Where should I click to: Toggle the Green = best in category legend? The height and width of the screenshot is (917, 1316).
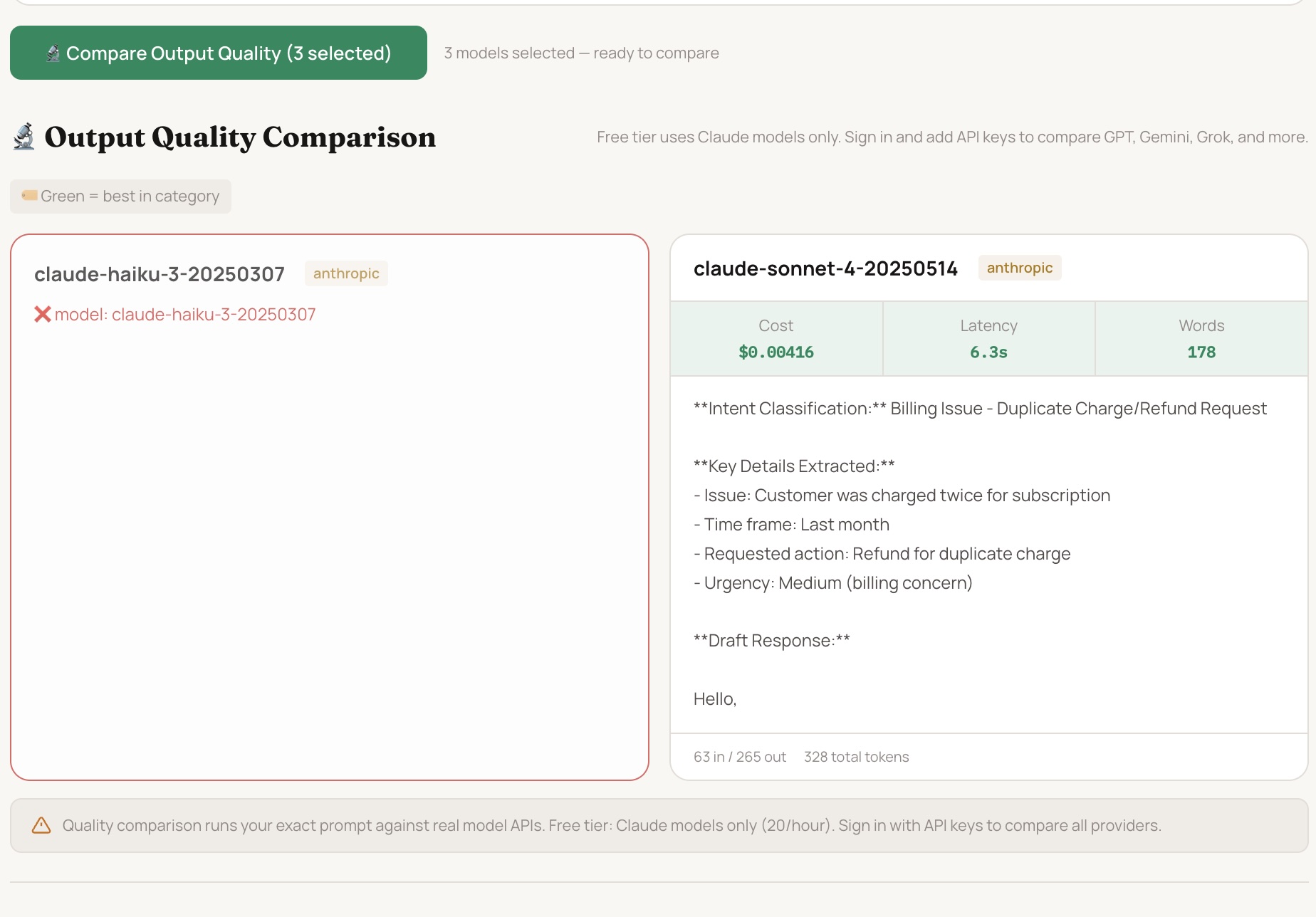(120, 196)
